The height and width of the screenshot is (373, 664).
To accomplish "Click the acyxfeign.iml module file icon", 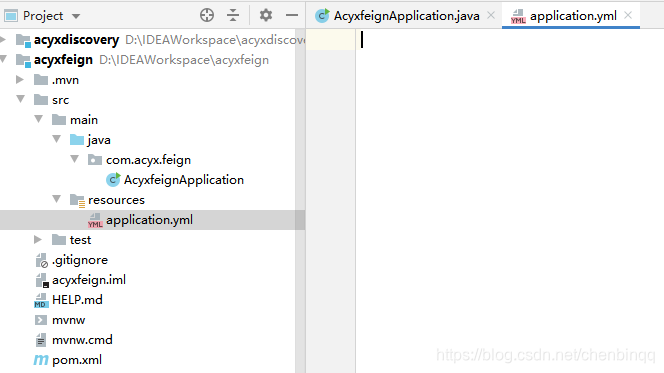I will (42, 280).
